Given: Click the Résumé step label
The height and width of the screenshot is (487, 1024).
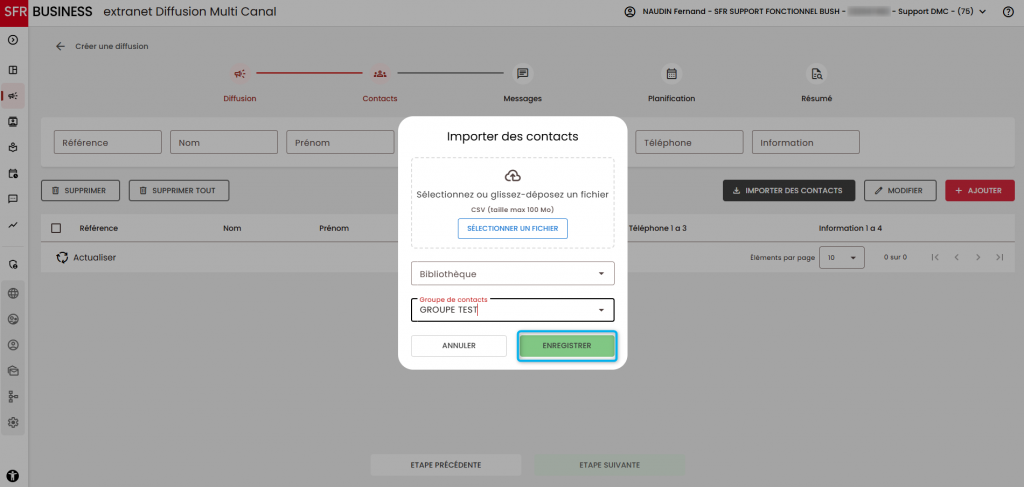Looking at the screenshot, I should coord(816,99).
